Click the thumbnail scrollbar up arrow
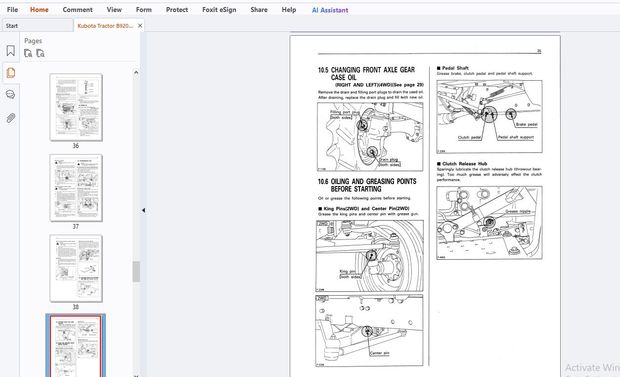 136,72
